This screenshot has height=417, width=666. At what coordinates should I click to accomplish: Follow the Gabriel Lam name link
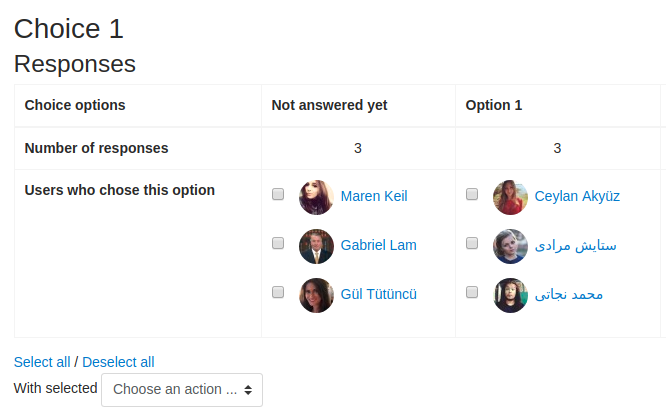click(x=378, y=245)
